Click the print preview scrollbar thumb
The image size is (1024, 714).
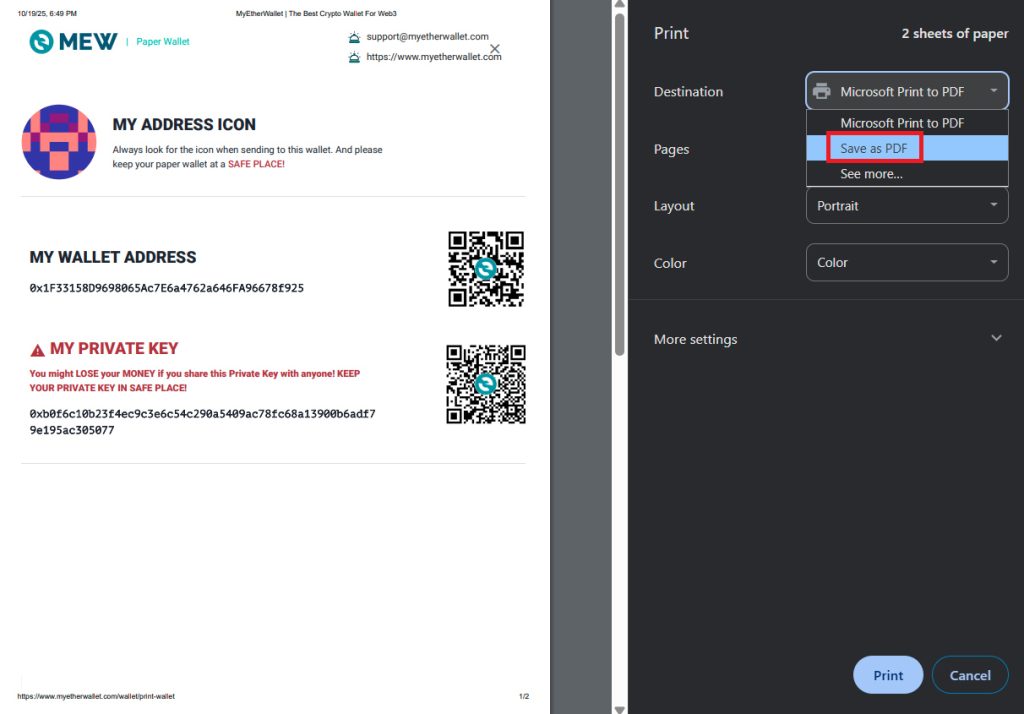point(619,180)
